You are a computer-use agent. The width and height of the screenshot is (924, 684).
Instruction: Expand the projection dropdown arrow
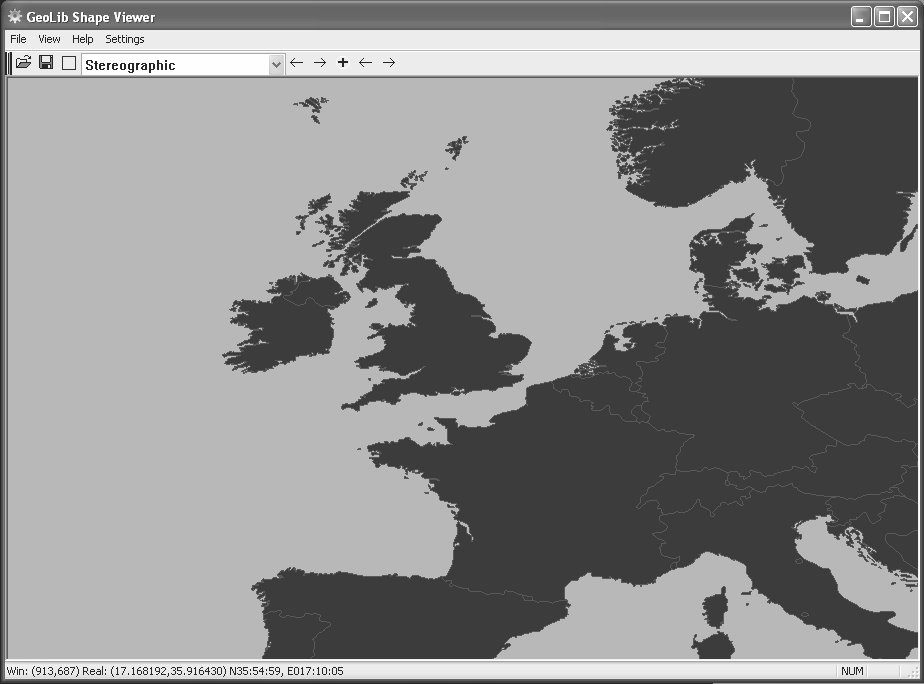pyautogui.click(x=276, y=65)
